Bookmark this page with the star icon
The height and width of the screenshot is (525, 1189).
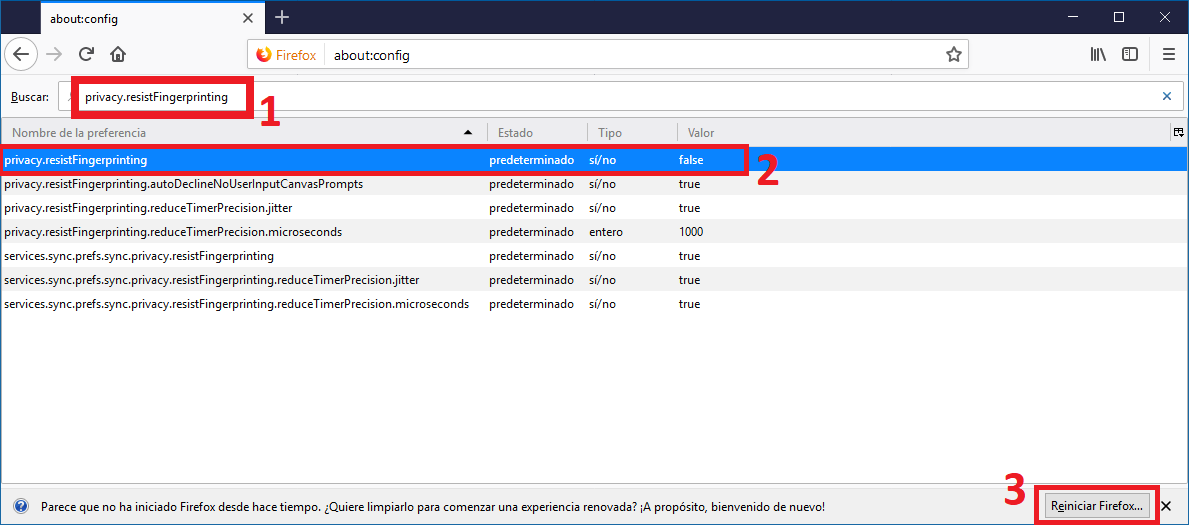coord(953,55)
